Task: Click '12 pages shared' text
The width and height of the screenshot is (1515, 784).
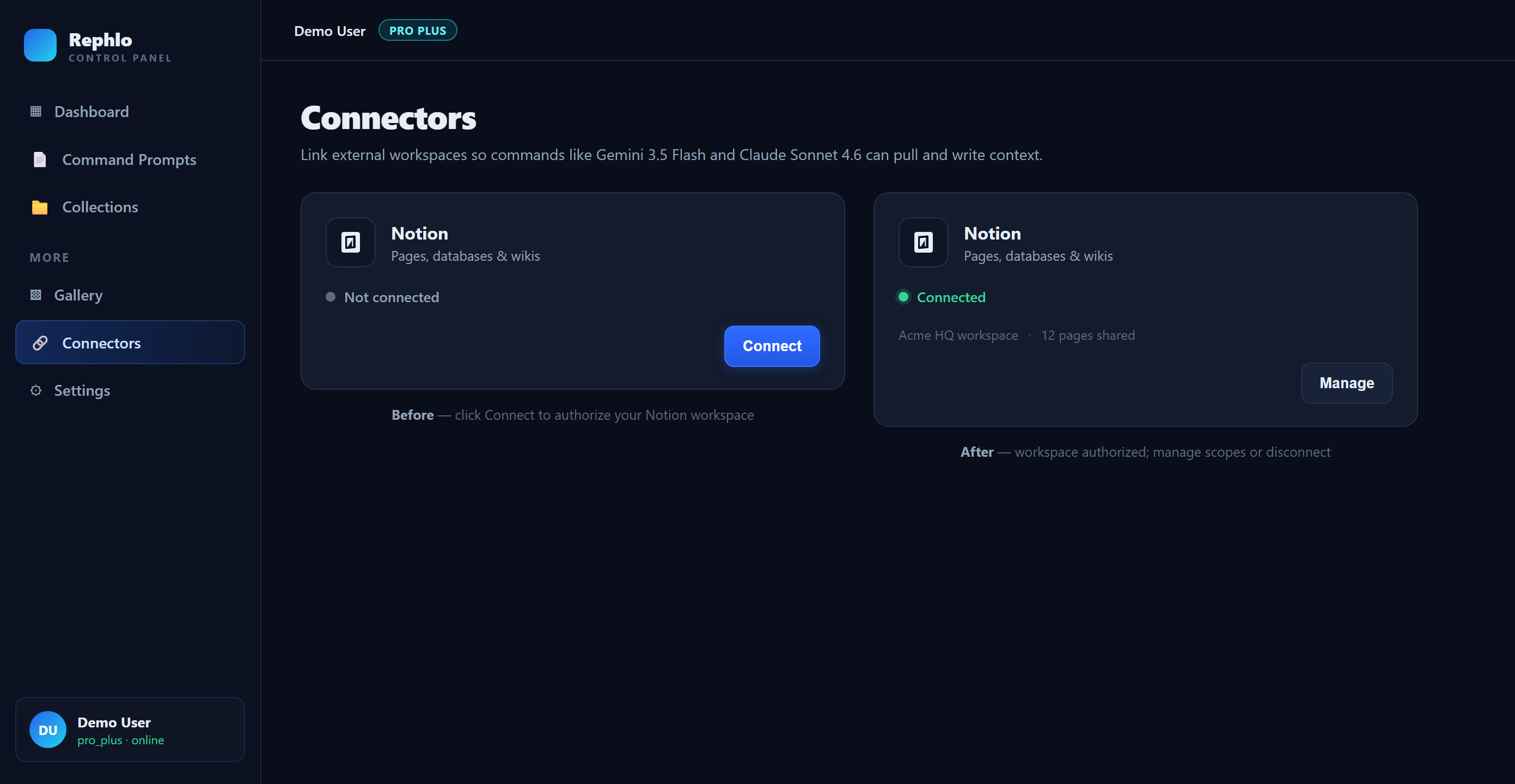Action: (x=1088, y=335)
